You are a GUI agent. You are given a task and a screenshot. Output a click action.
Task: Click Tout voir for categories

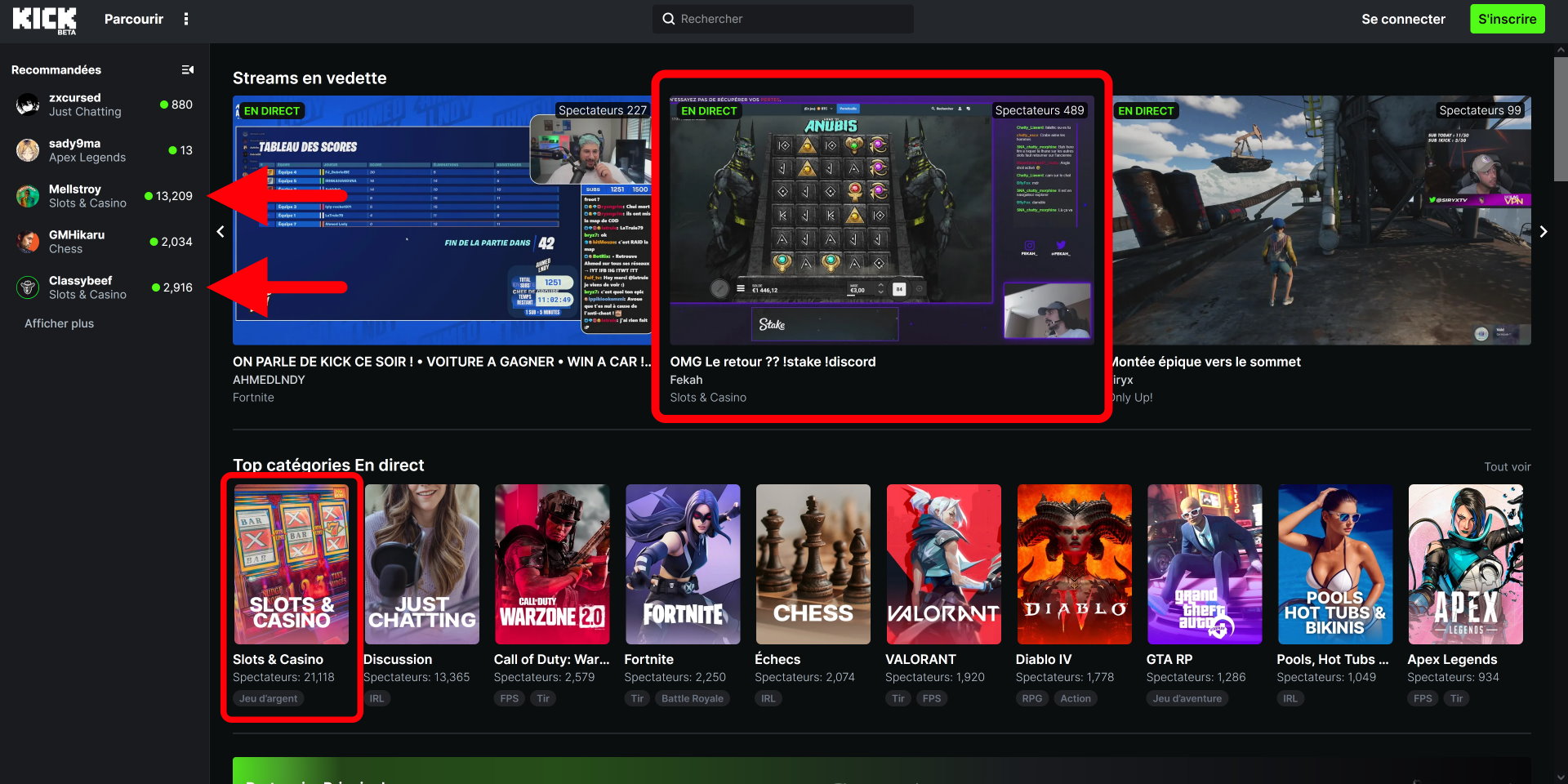pyautogui.click(x=1508, y=467)
